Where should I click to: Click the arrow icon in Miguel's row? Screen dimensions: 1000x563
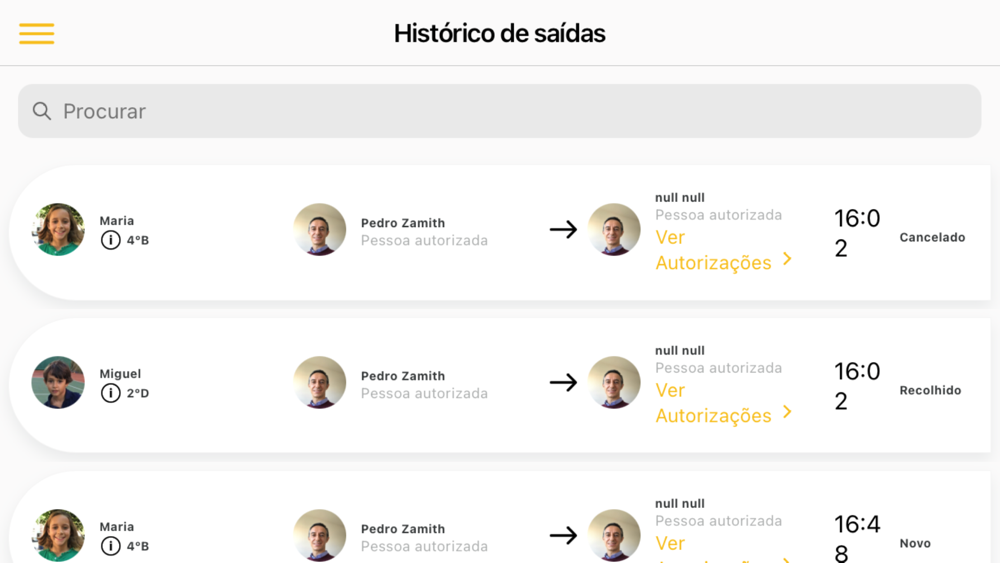point(563,383)
